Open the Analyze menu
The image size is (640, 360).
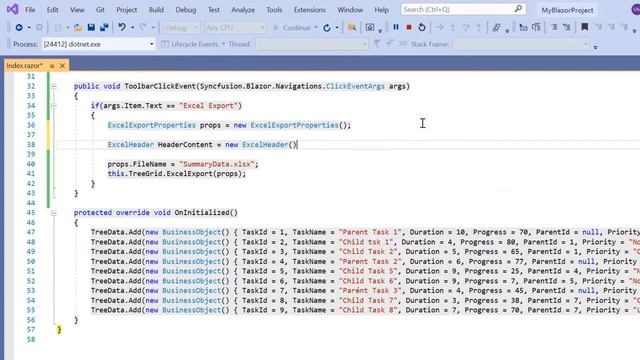(243, 9)
